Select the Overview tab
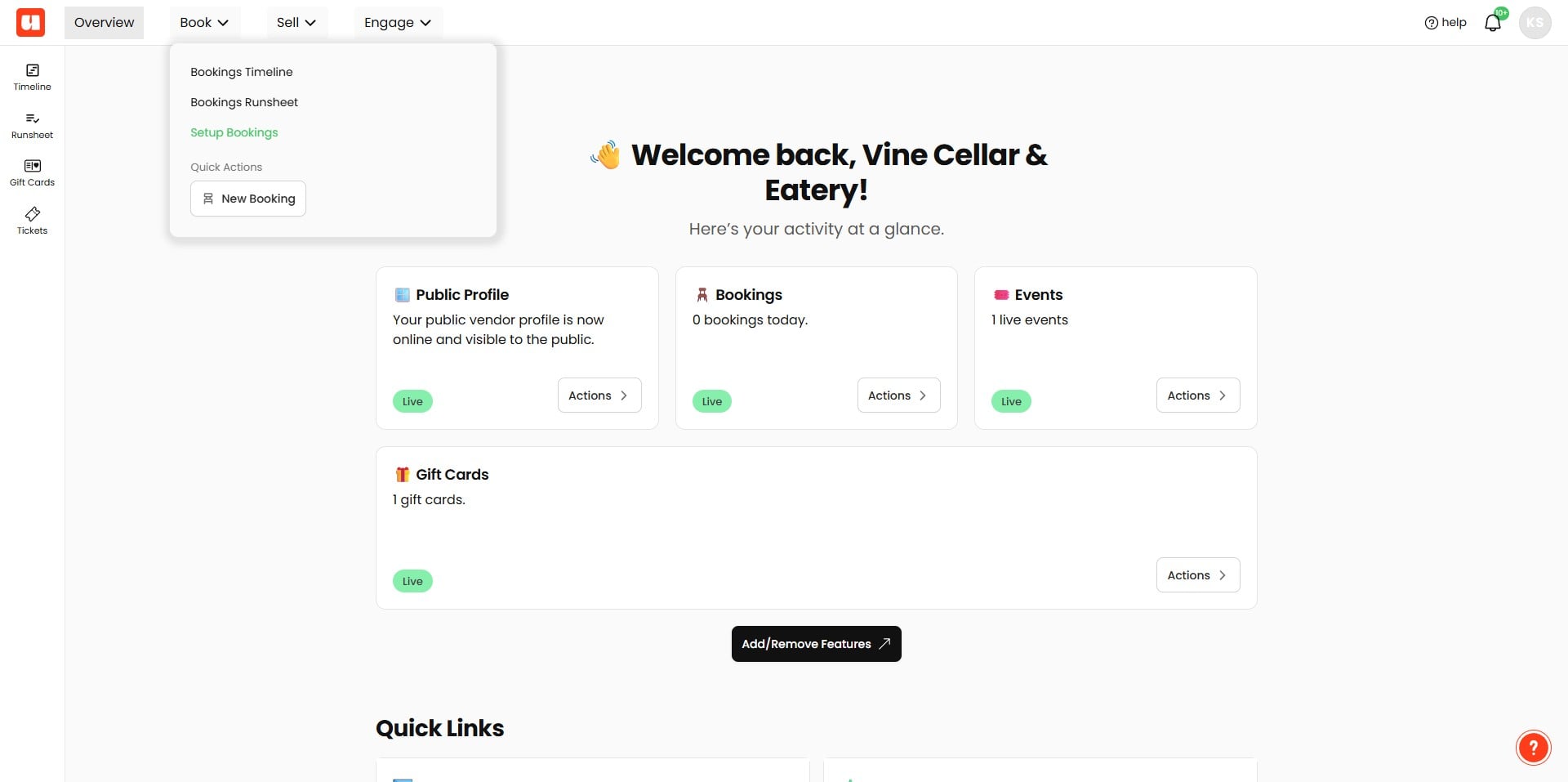The height and width of the screenshot is (782, 1568). pos(104,22)
